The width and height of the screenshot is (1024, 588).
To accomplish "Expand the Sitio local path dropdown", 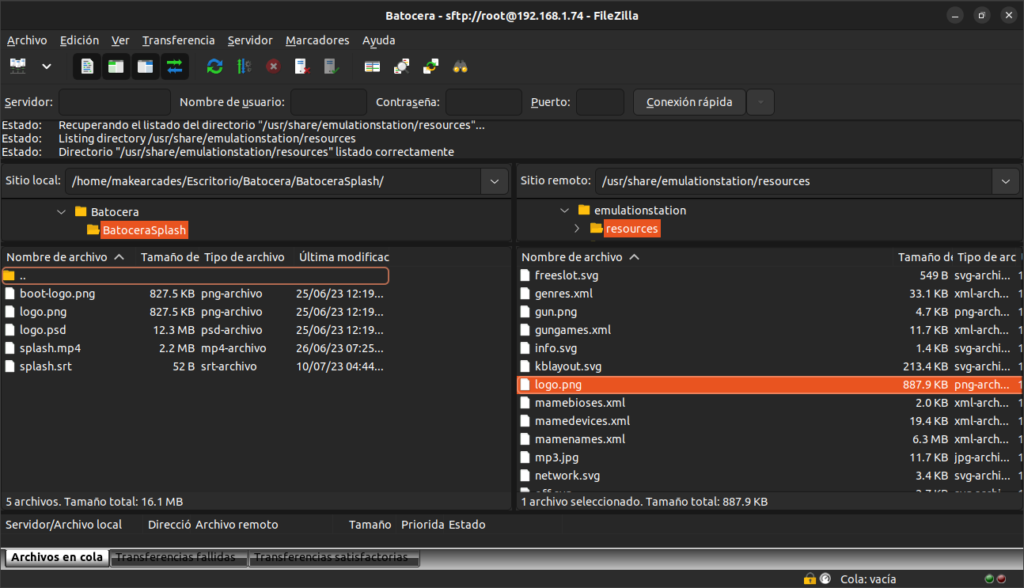I will click(494, 181).
